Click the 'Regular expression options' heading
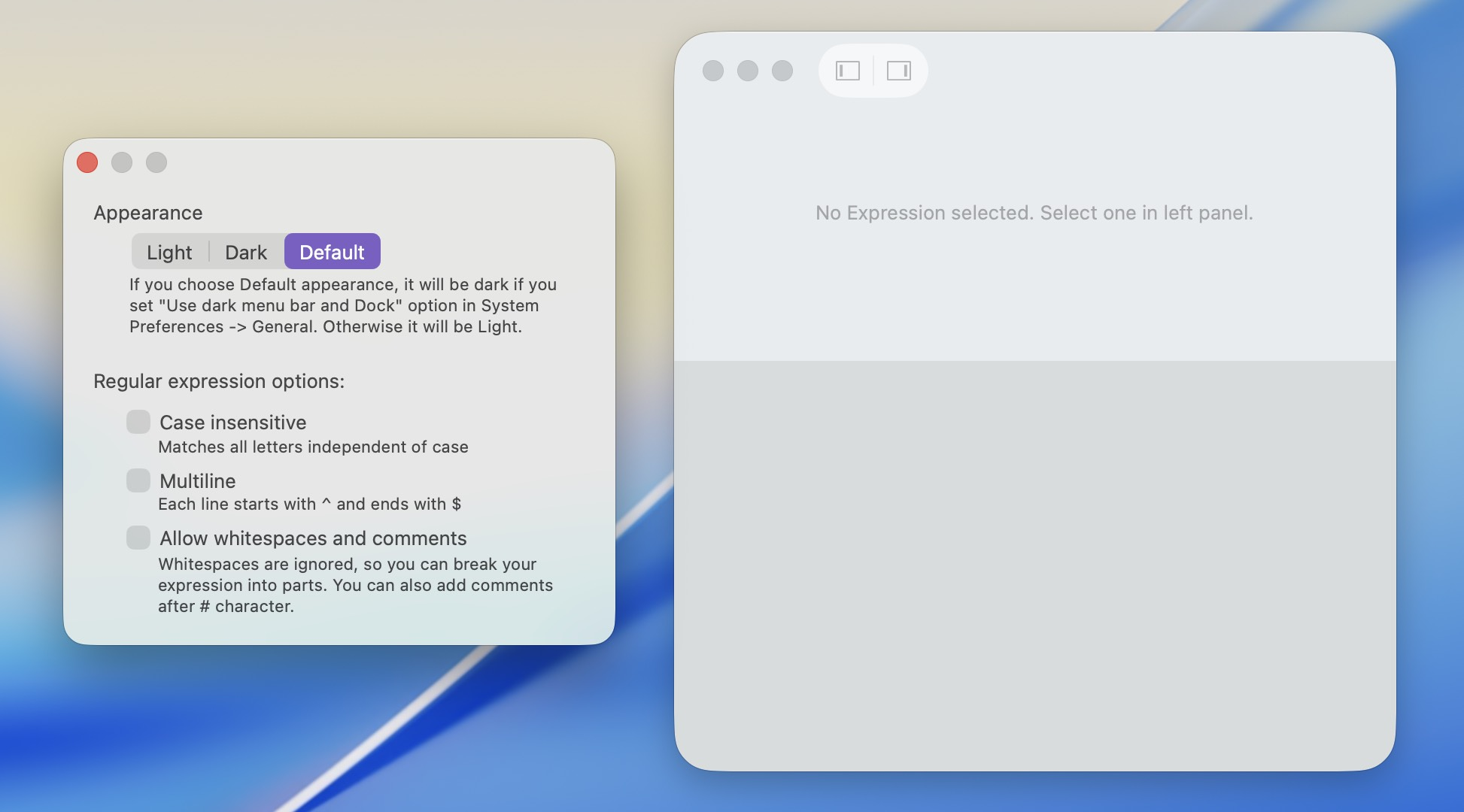1464x812 pixels. (x=219, y=381)
